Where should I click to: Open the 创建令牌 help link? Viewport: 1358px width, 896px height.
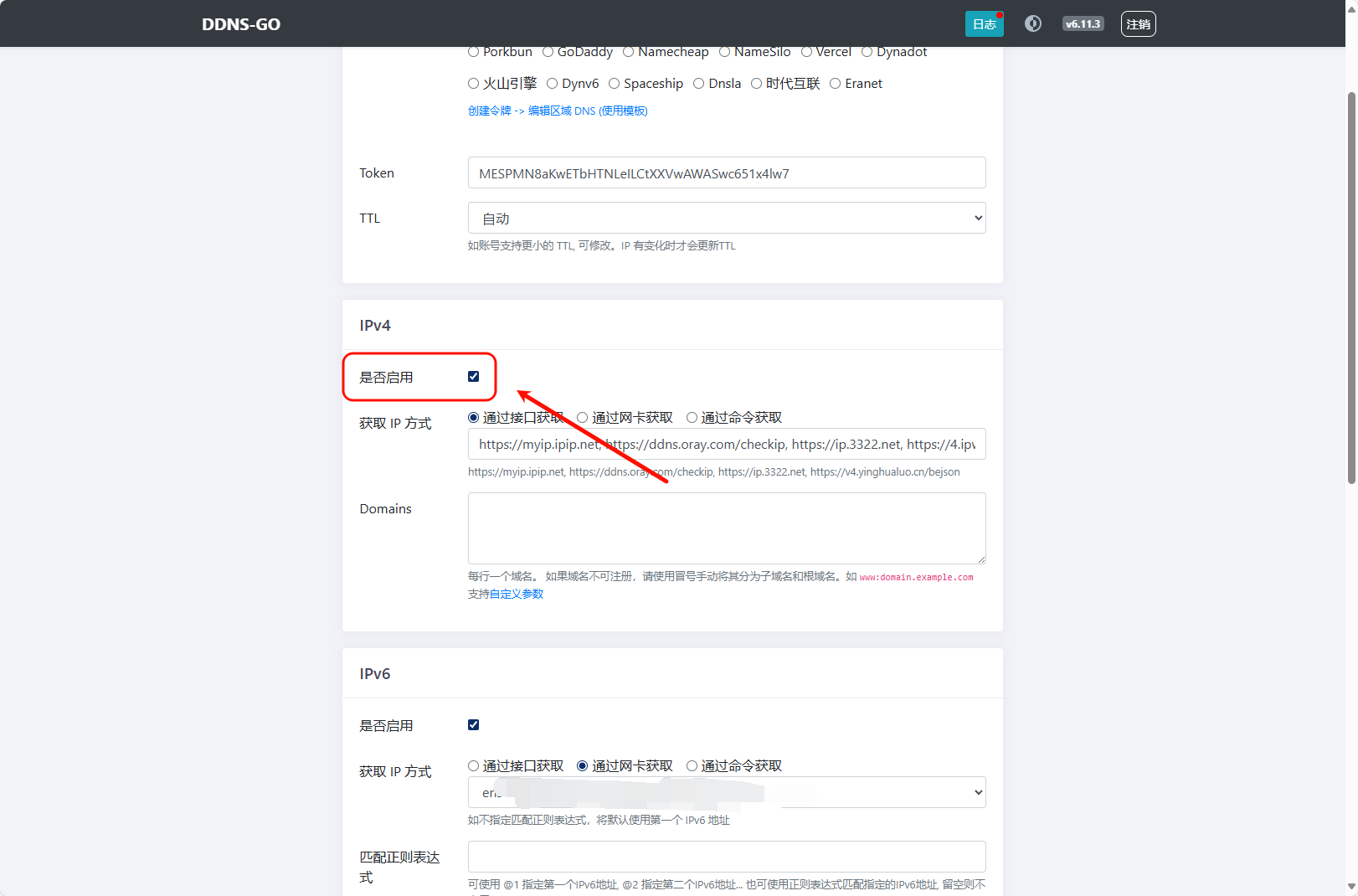click(x=490, y=111)
